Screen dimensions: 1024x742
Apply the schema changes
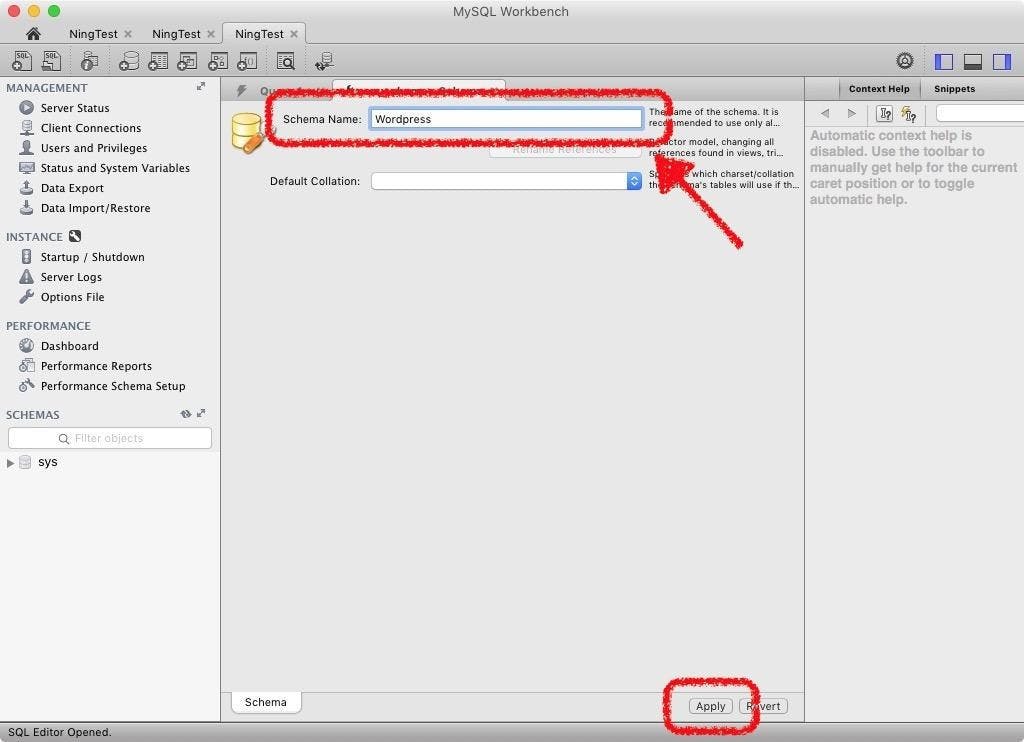coord(711,706)
